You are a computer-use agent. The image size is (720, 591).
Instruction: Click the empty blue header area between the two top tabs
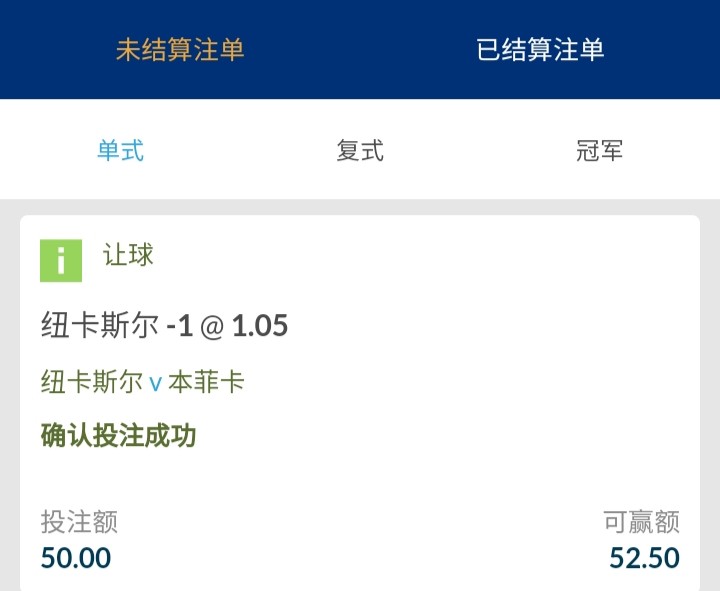tap(360, 50)
